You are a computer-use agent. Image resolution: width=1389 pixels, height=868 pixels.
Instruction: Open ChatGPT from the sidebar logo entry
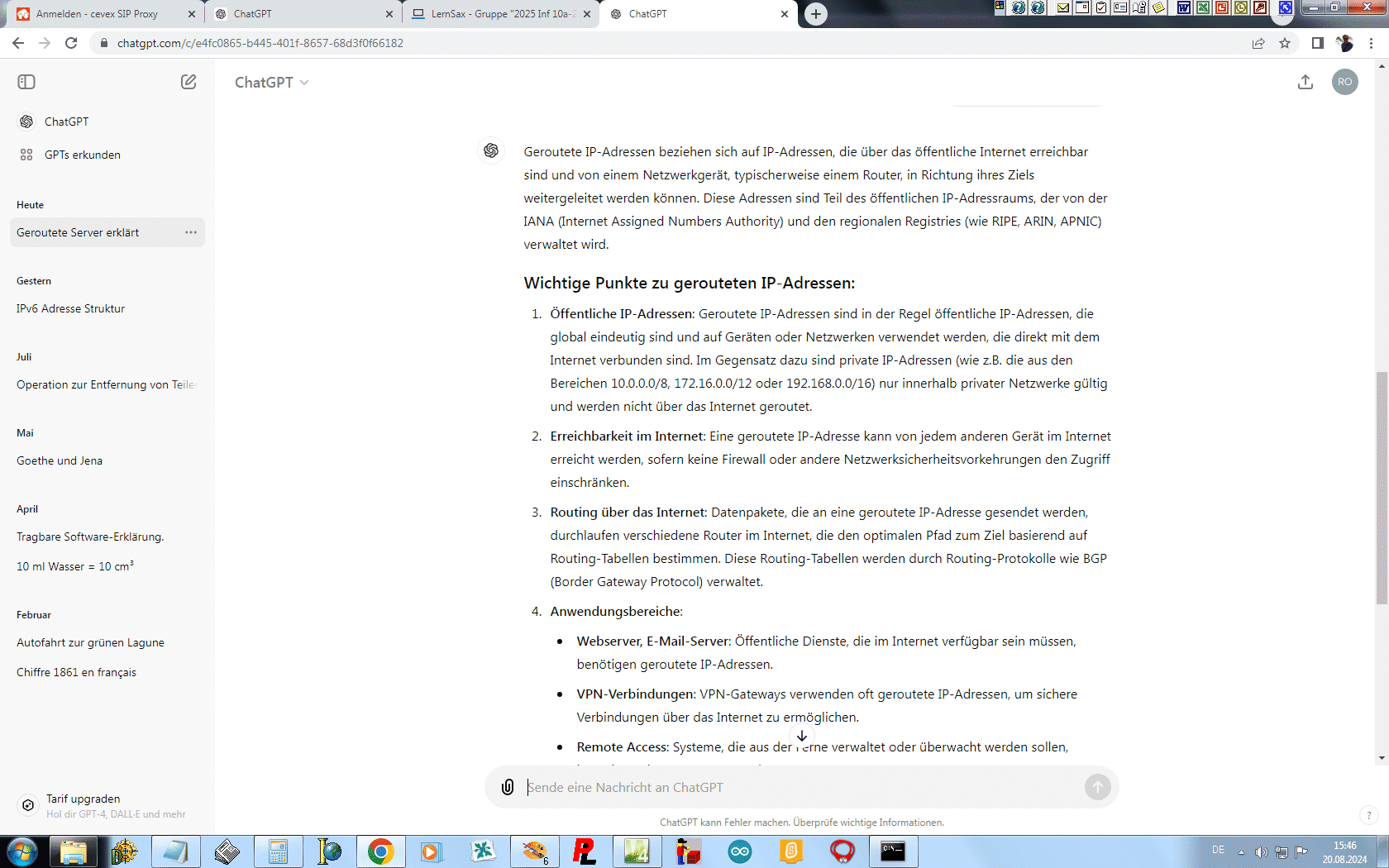(x=107, y=122)
